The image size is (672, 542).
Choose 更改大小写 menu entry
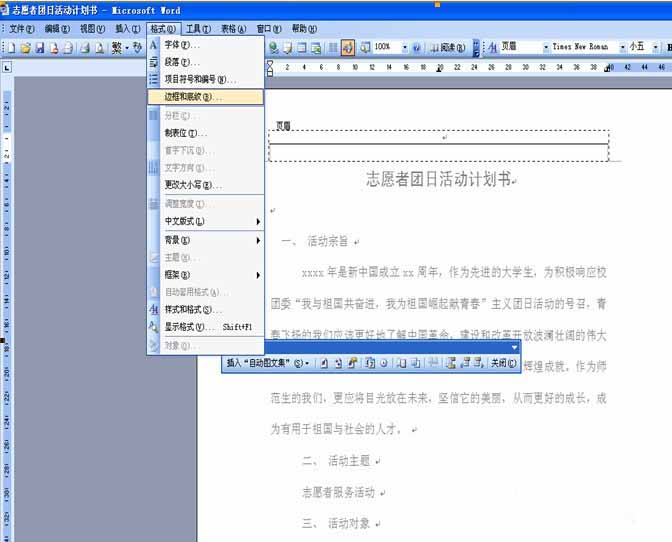206,185
